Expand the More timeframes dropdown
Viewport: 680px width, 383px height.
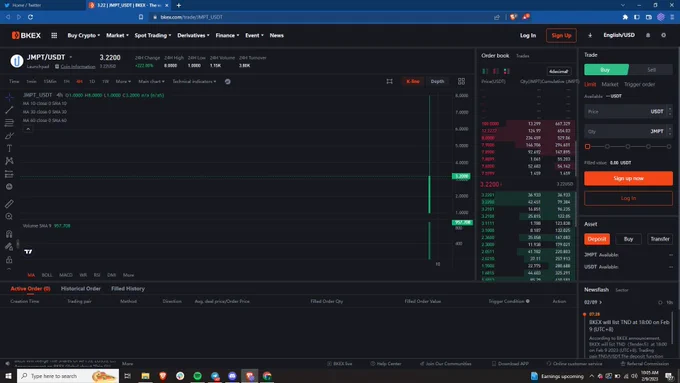123,82
